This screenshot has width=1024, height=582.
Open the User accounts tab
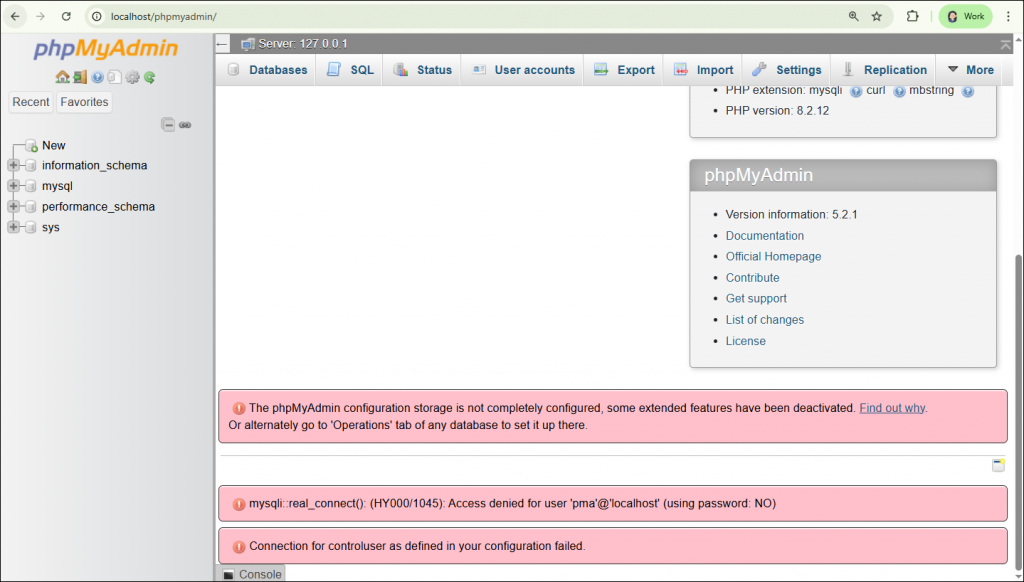(523, 70)
